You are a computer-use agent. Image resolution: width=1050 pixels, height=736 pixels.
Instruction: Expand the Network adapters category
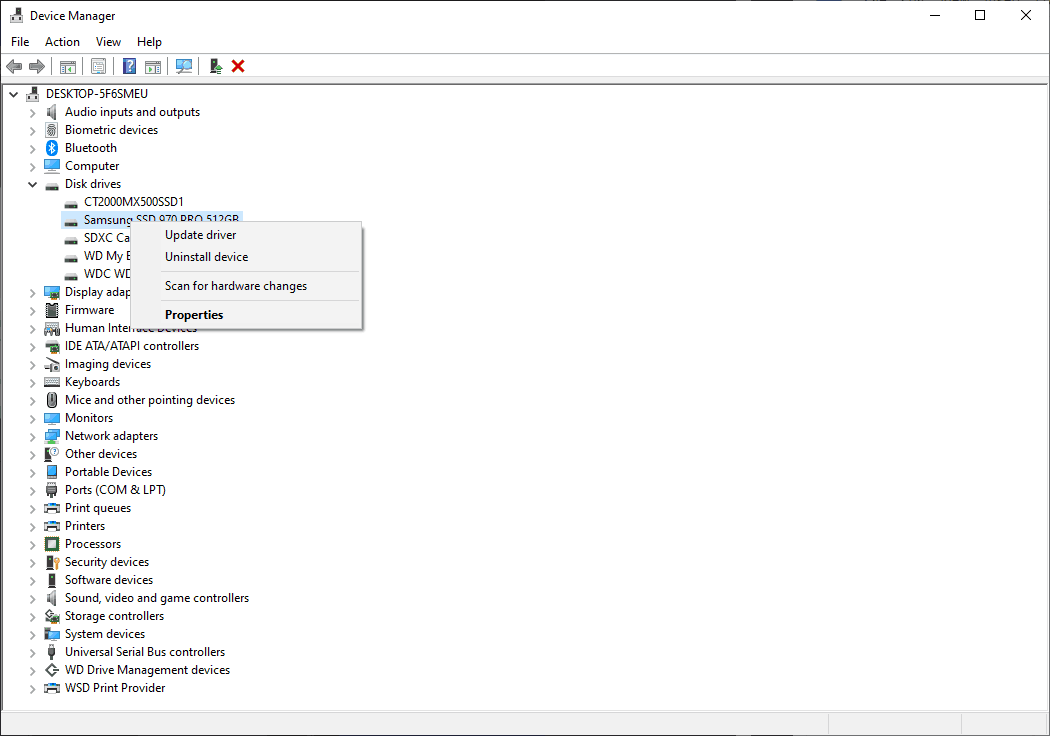[x=32, y=437]
